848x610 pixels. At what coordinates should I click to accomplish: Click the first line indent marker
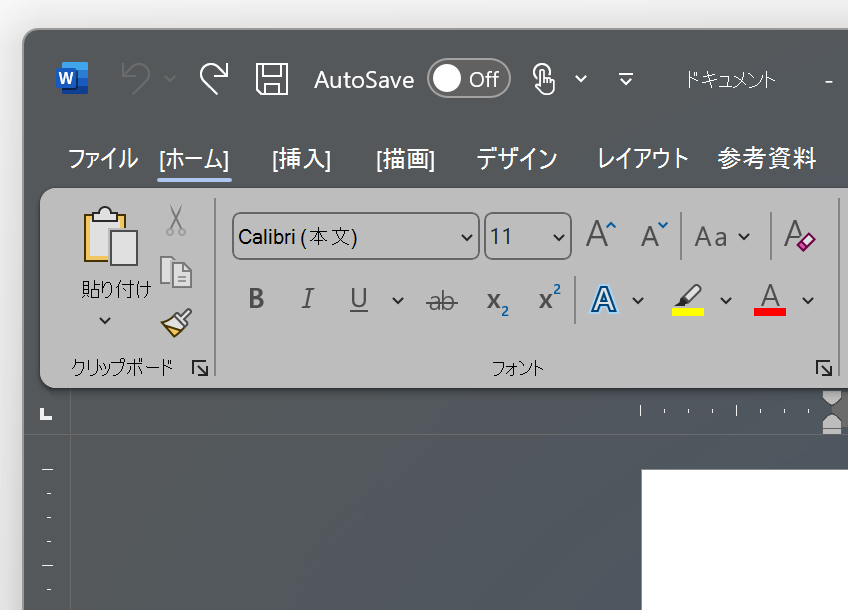(832, 398)
